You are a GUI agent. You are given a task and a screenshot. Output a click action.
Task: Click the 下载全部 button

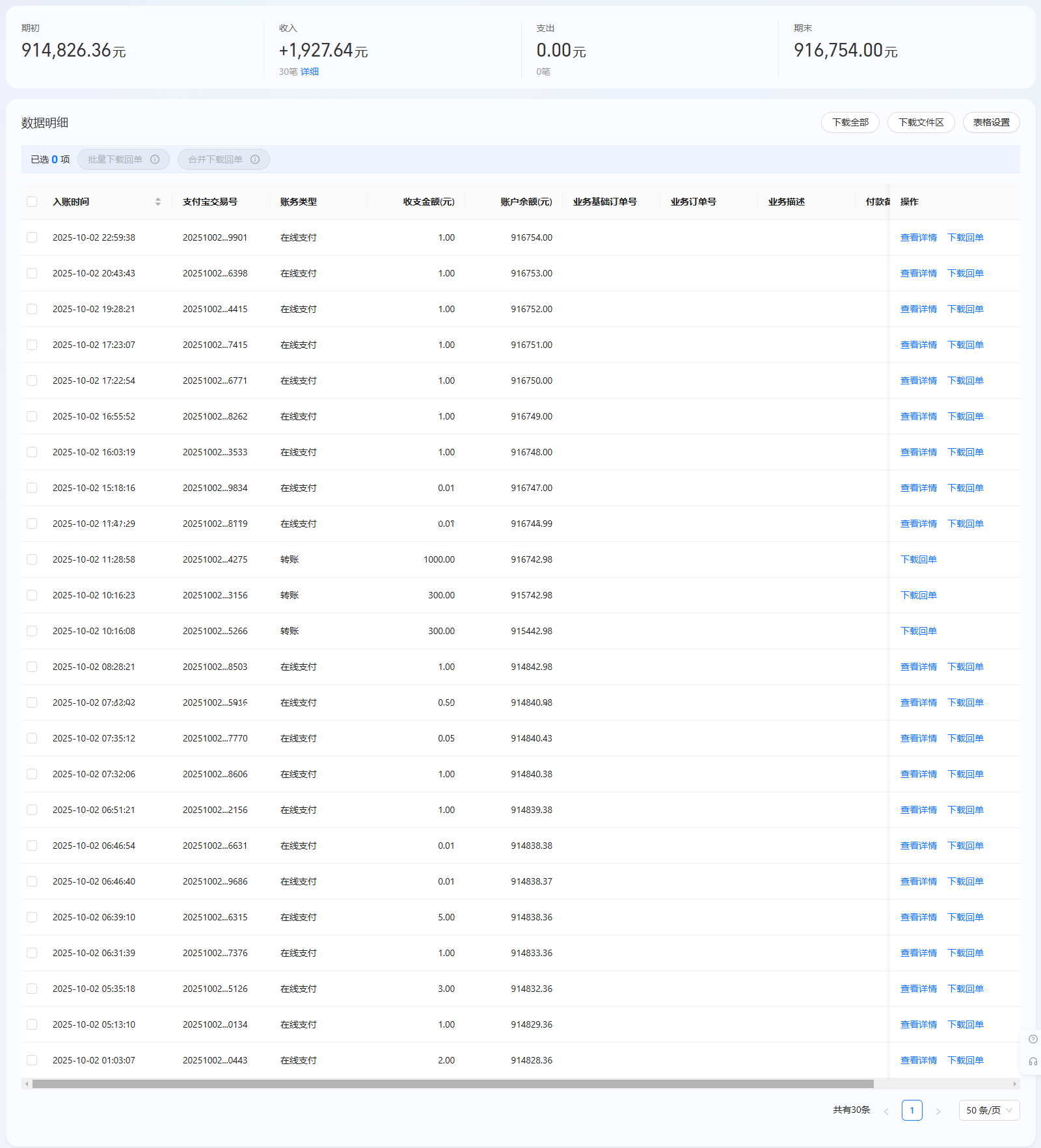coord(850,122)
